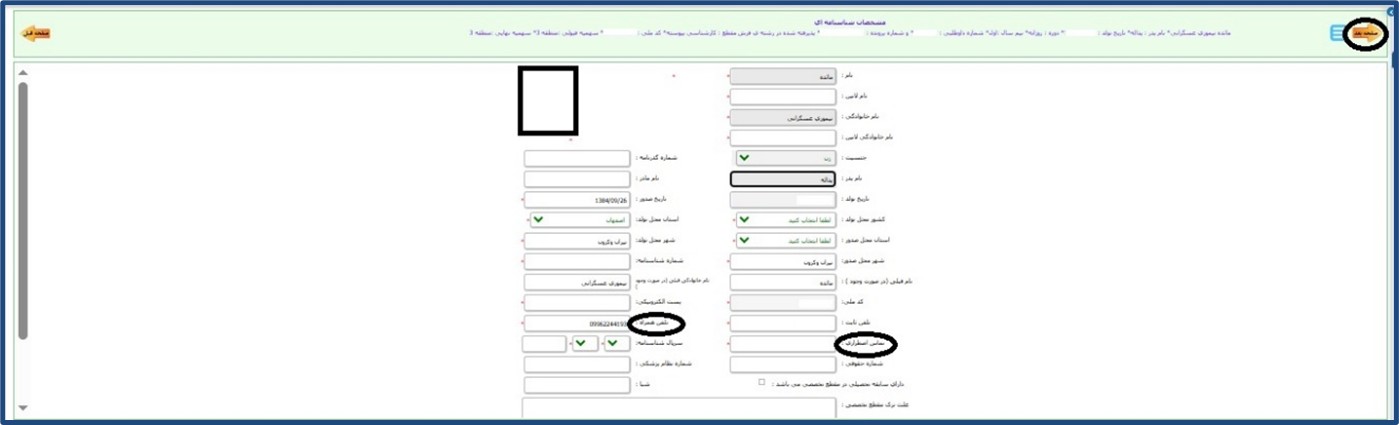
Task: Click the scrollbar up arrow
Action: (22, 73)
